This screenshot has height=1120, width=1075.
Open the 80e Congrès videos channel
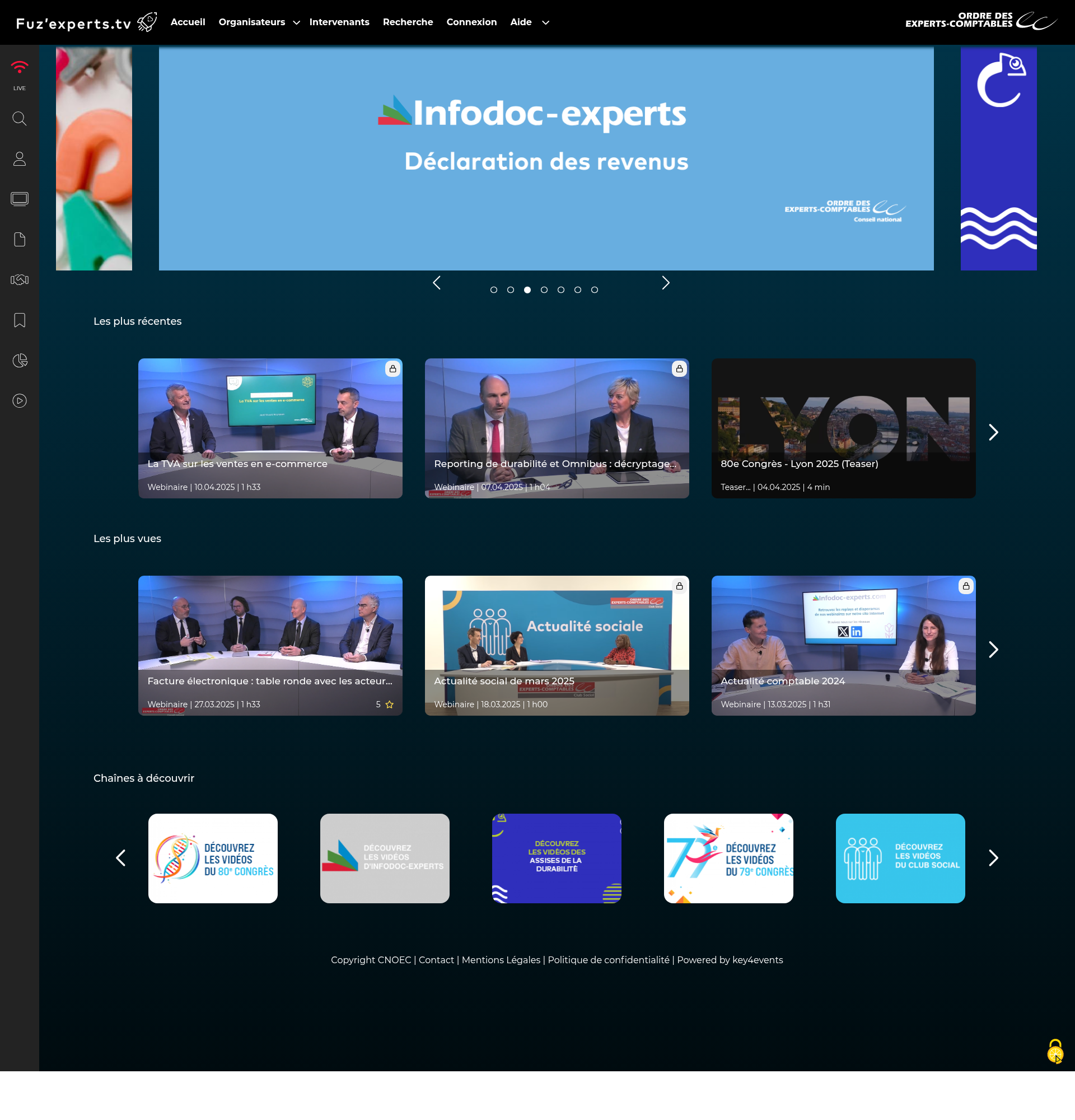(x=213, y=858)
